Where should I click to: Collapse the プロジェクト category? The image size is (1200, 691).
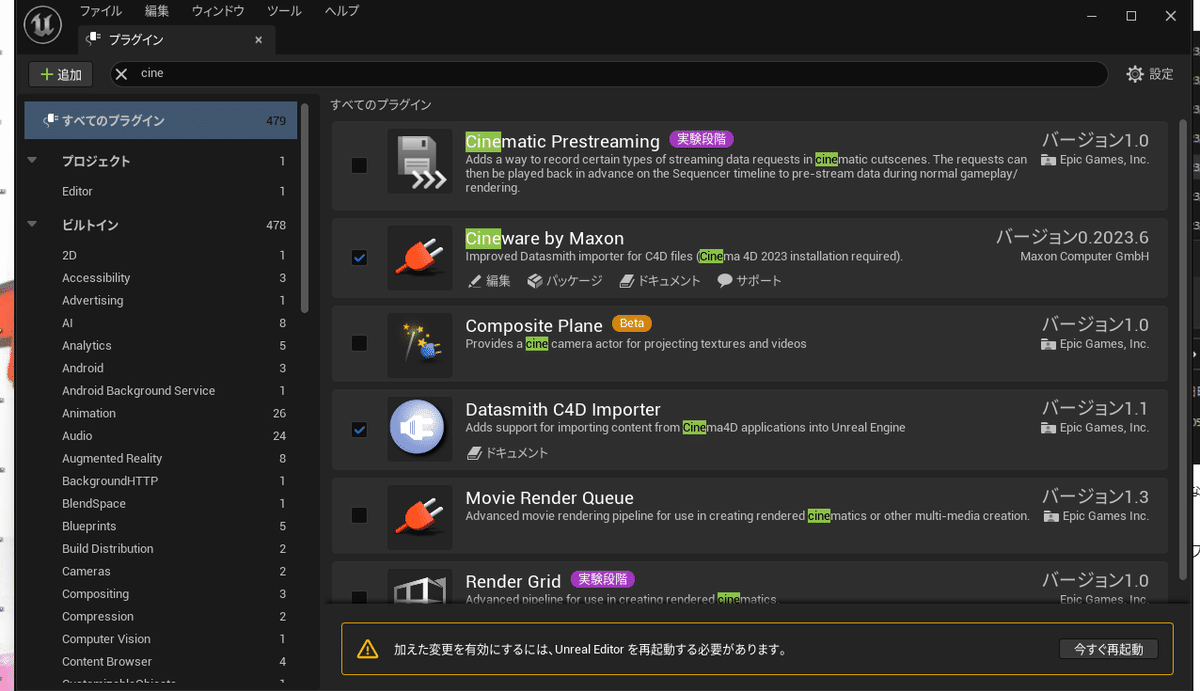[x=32, y=161]
